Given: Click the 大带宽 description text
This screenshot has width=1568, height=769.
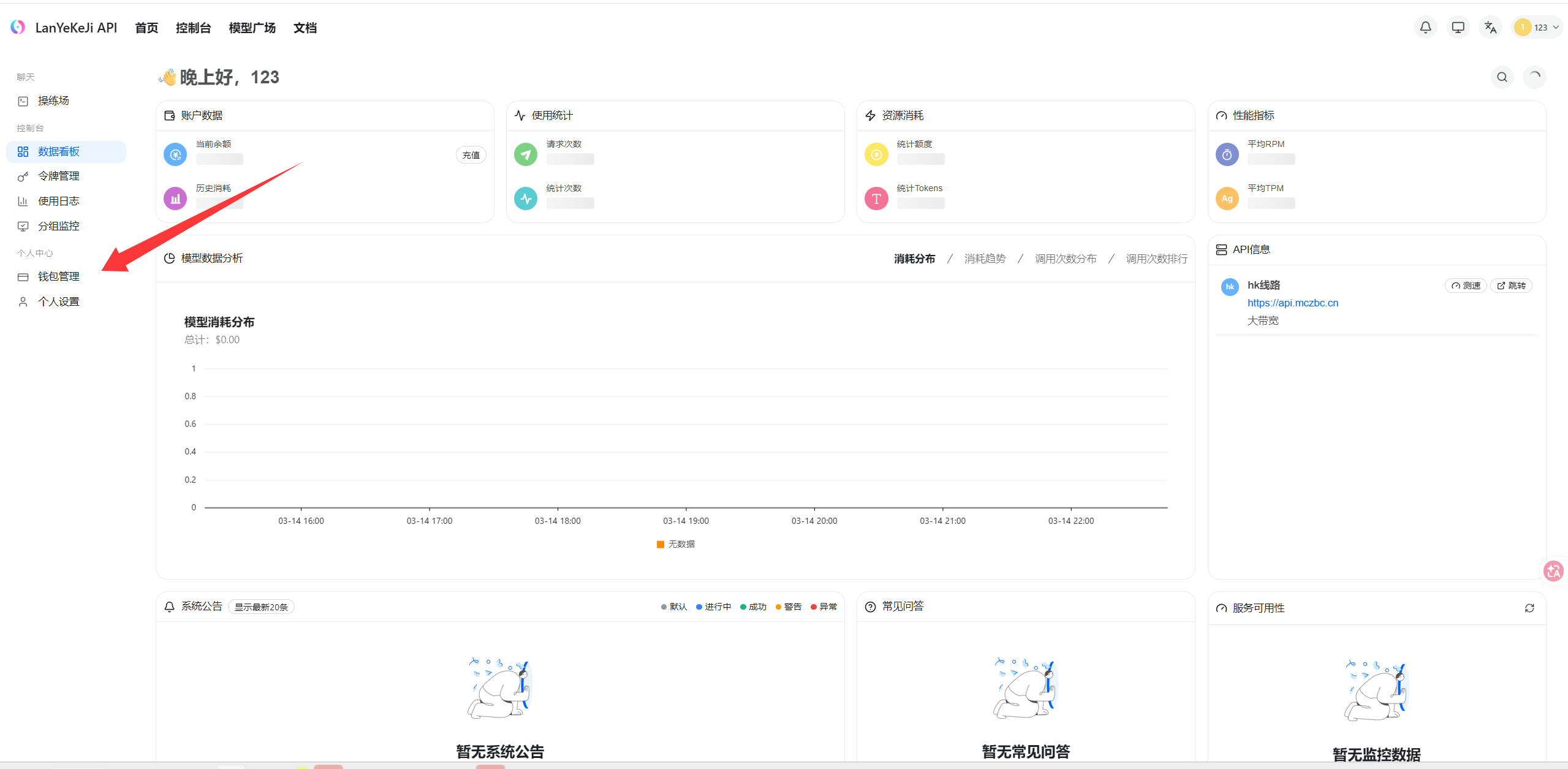Looking at the screenshot, I should tap(1263, 321).
